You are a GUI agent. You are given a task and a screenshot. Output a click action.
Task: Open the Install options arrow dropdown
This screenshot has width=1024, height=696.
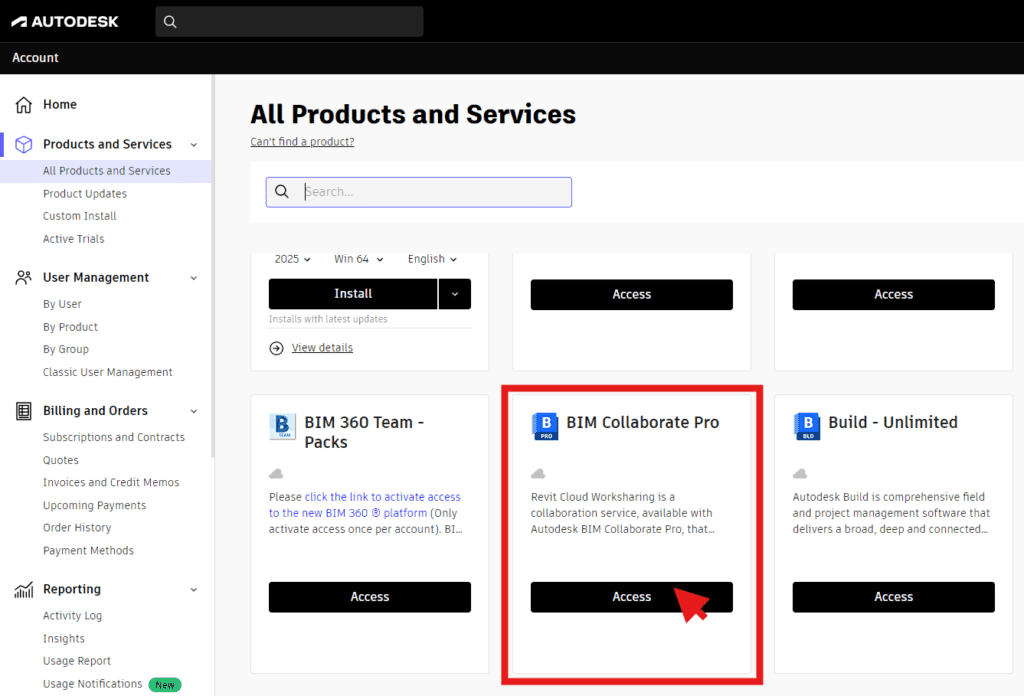[455, 294]
